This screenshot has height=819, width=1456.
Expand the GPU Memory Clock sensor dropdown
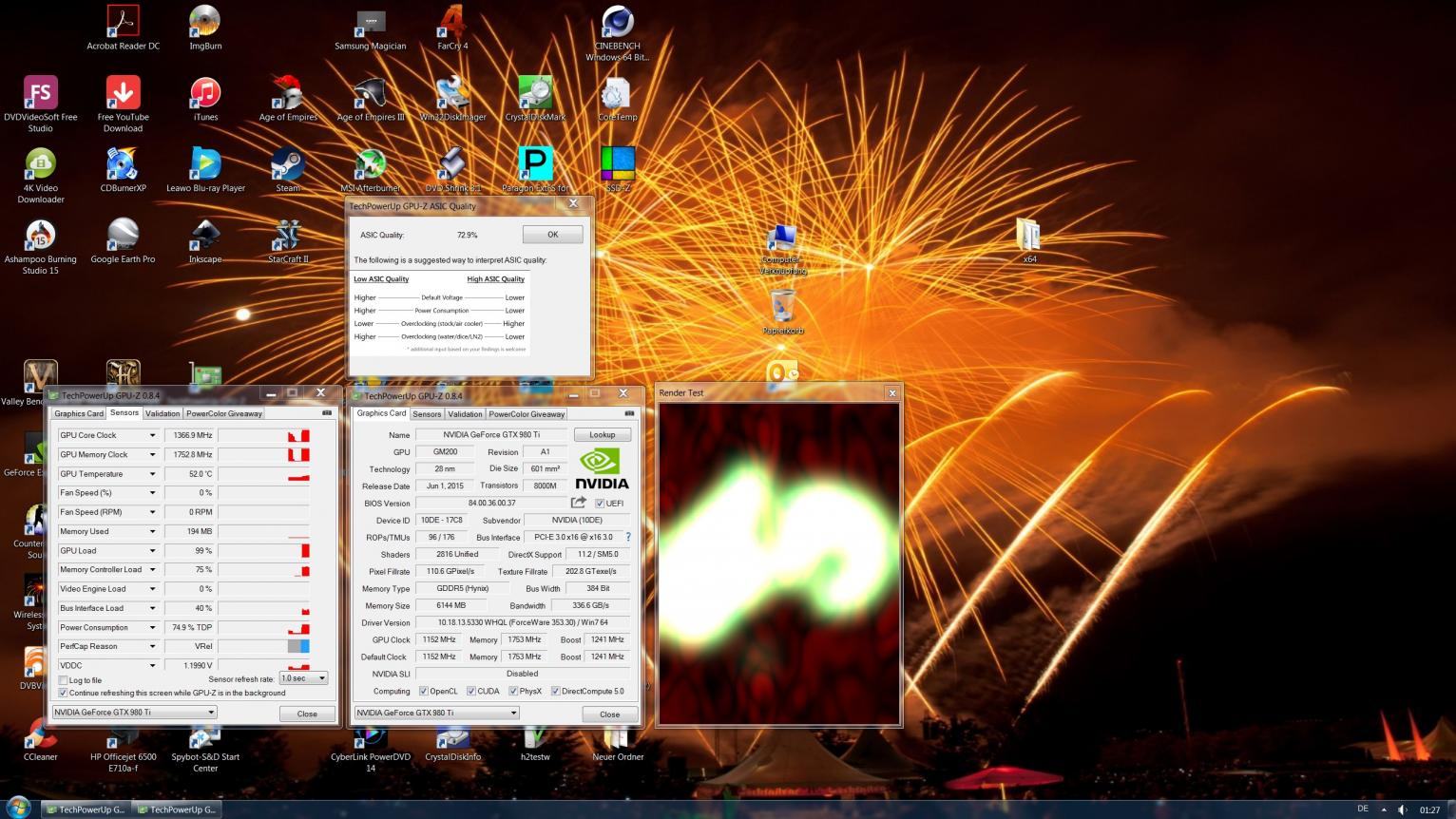click(152, 454)
